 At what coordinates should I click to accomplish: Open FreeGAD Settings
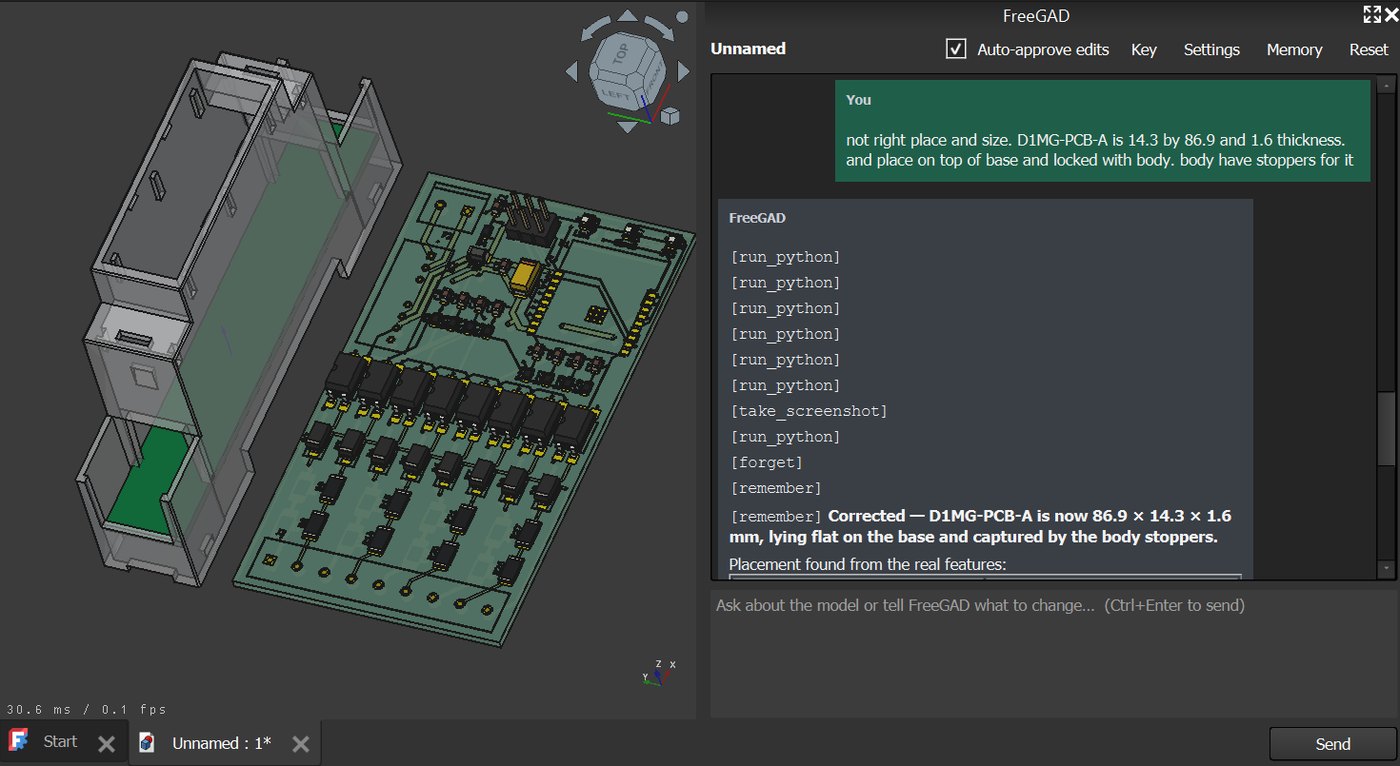[x=1211, y=49]
